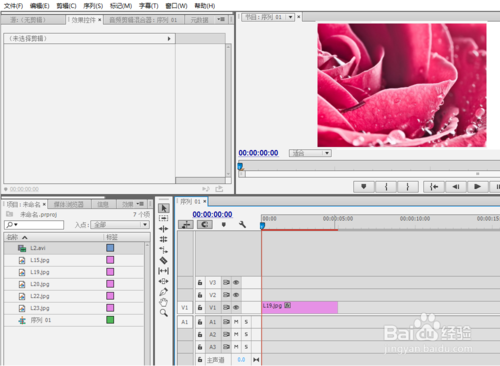Click the Play button in program monitor
The width and height of the screenshot is (500, 366).
pyautogui.click(x=477, y=187)
